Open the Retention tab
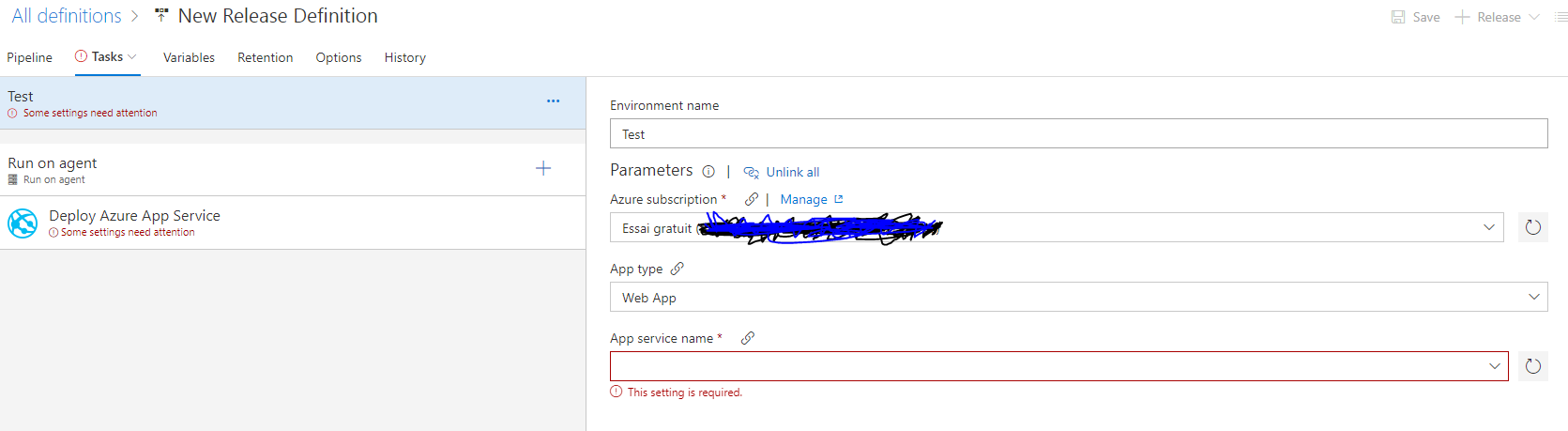 click(265, 57)
